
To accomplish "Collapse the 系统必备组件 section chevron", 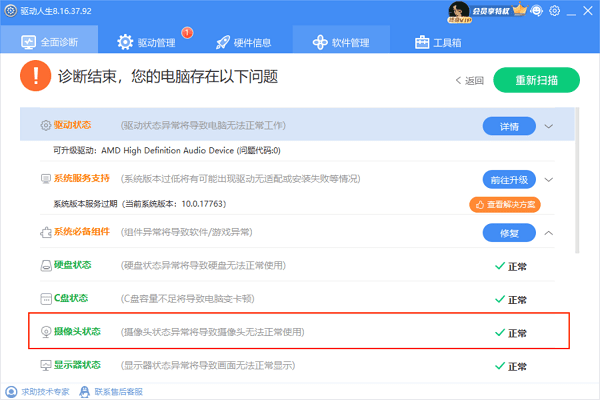I will (549, 233).
